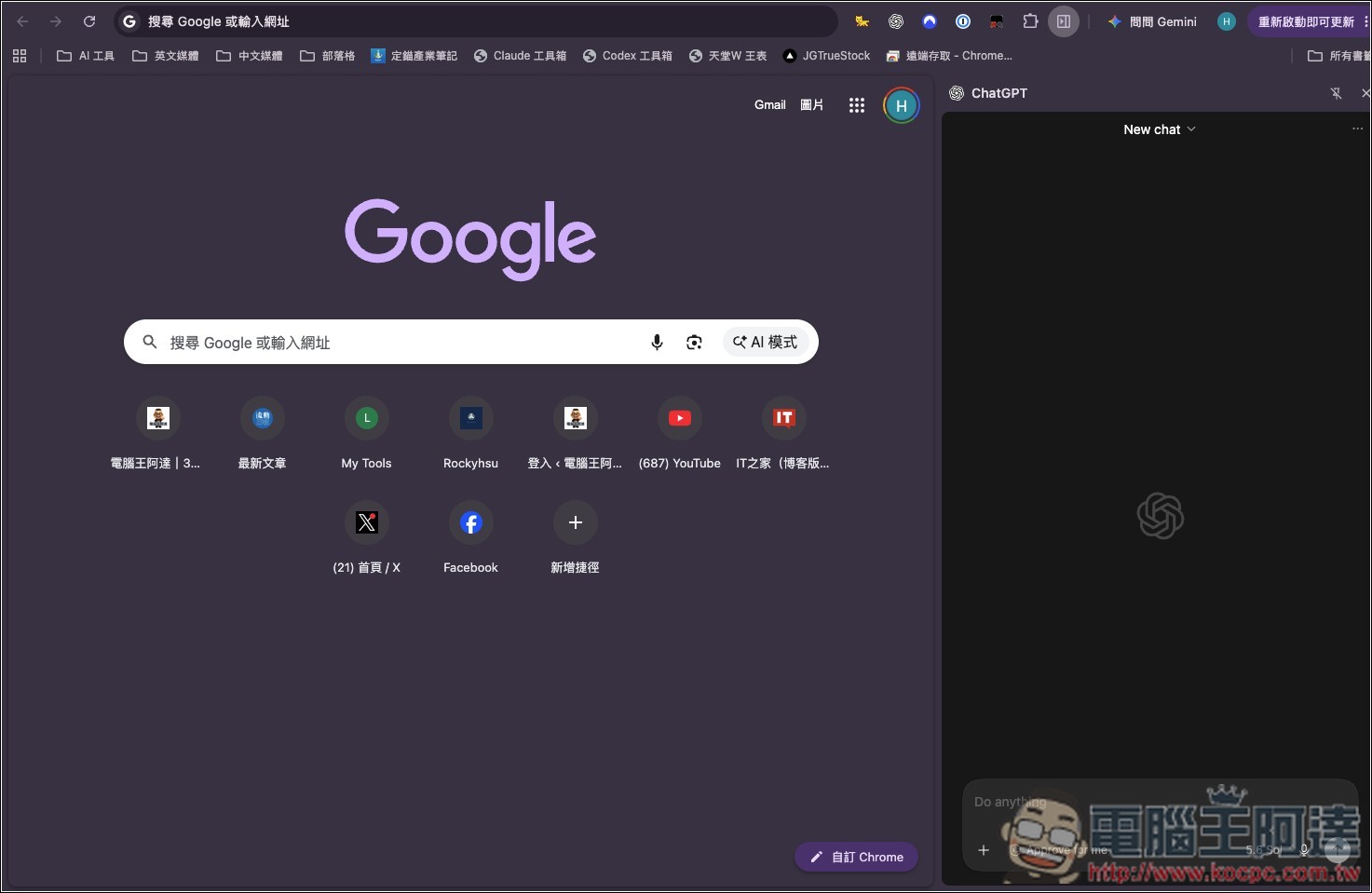
Task: Open the 圖片 images link
Action: (812, 105)
